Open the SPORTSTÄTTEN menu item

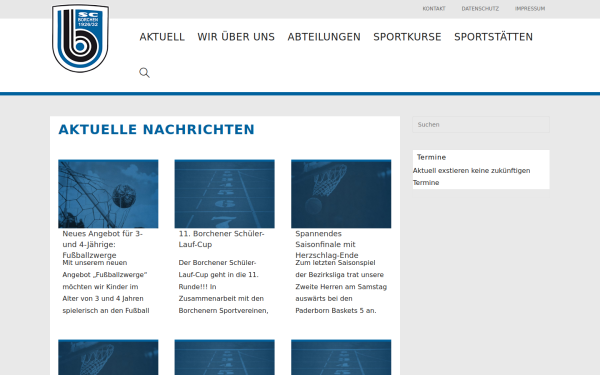point(493,37)
